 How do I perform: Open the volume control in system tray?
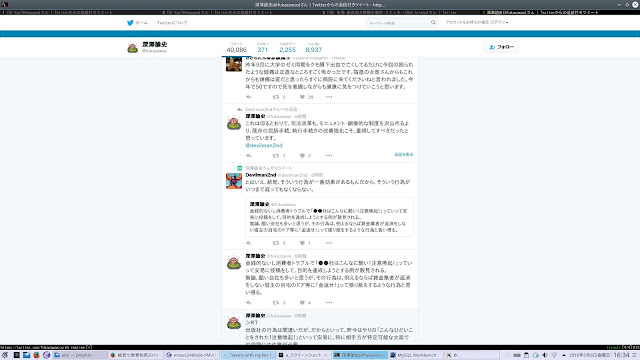[x=544, y=355]
